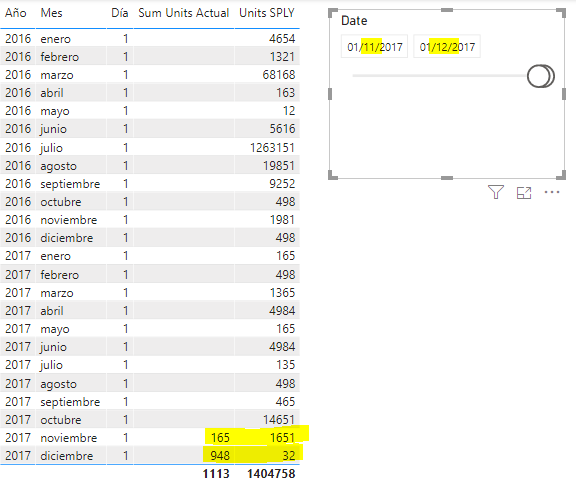Open More options ellipsis on slicer
Image resolution: width=576 pixels, height=486 pixels.
click(552, 192)
